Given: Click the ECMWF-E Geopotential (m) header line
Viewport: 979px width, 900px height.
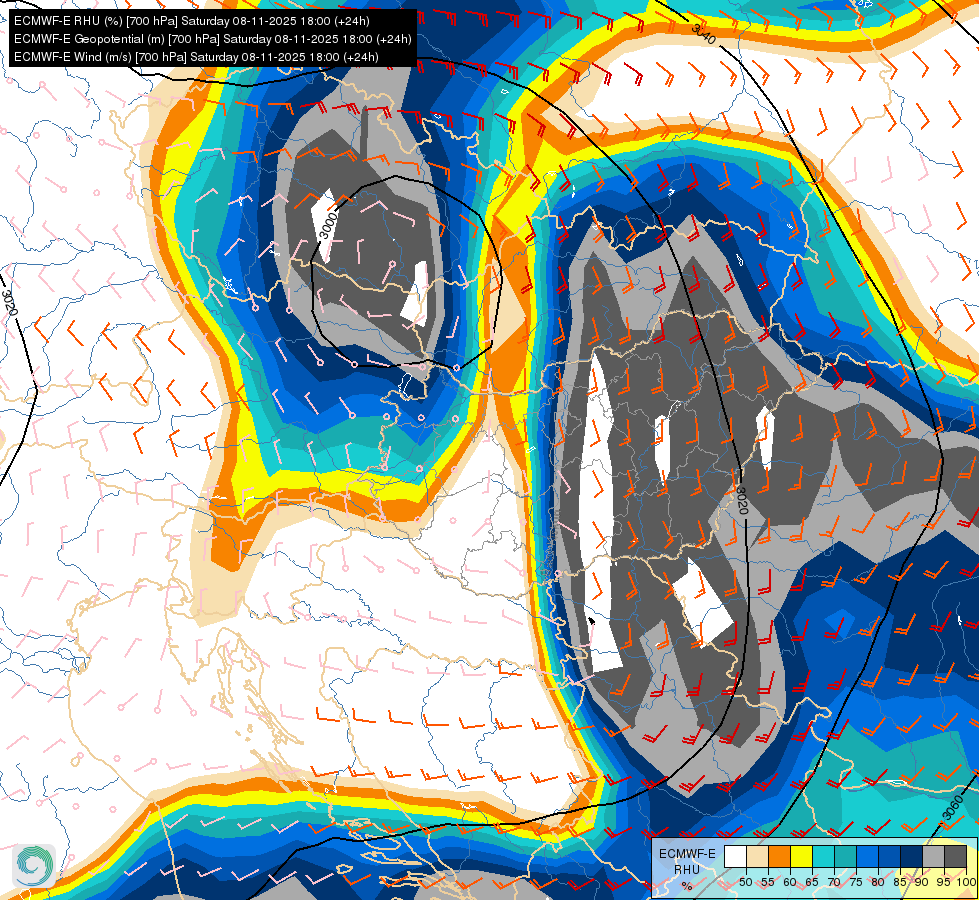Looking at the screenshot, I should 212,39.
